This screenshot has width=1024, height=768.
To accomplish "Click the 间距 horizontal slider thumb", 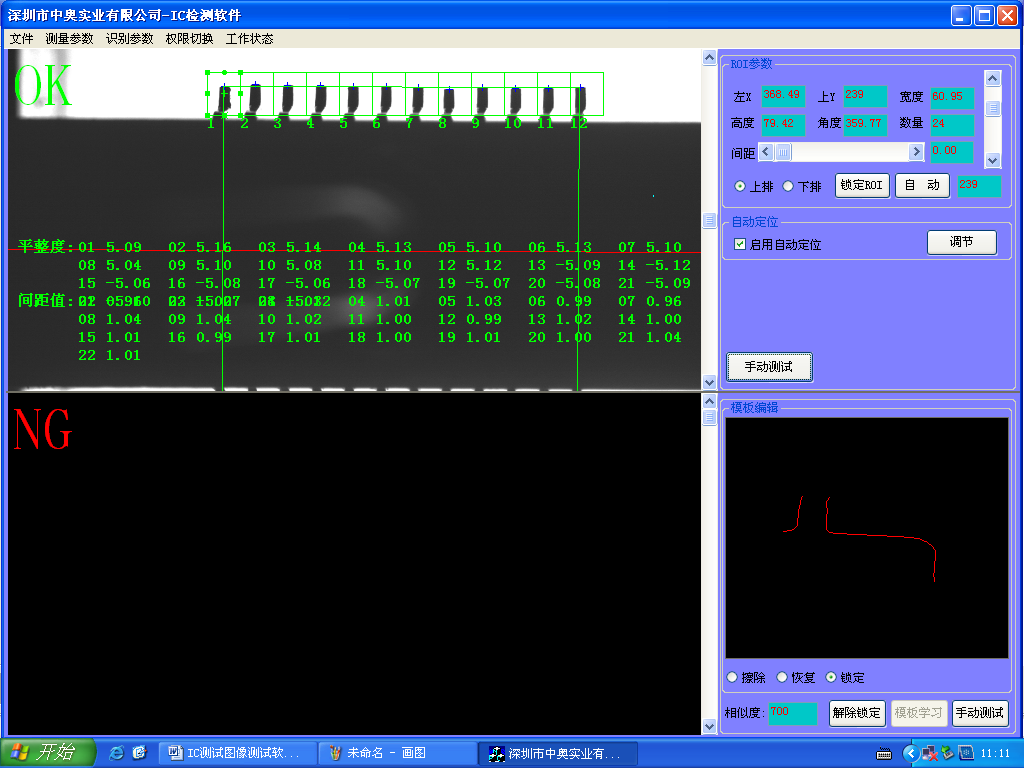I will click(x=784, y=152).
